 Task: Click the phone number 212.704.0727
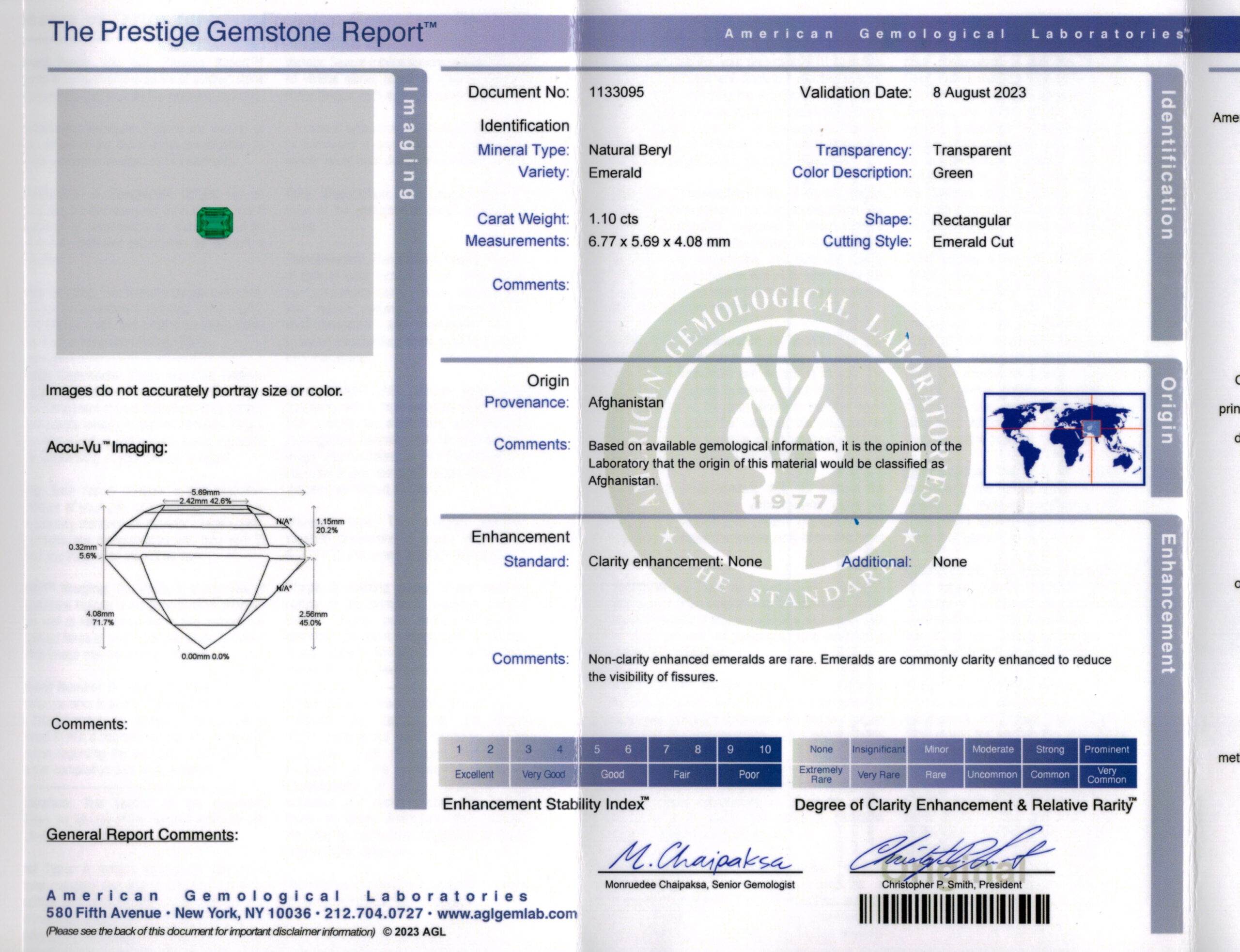[373, 913]
